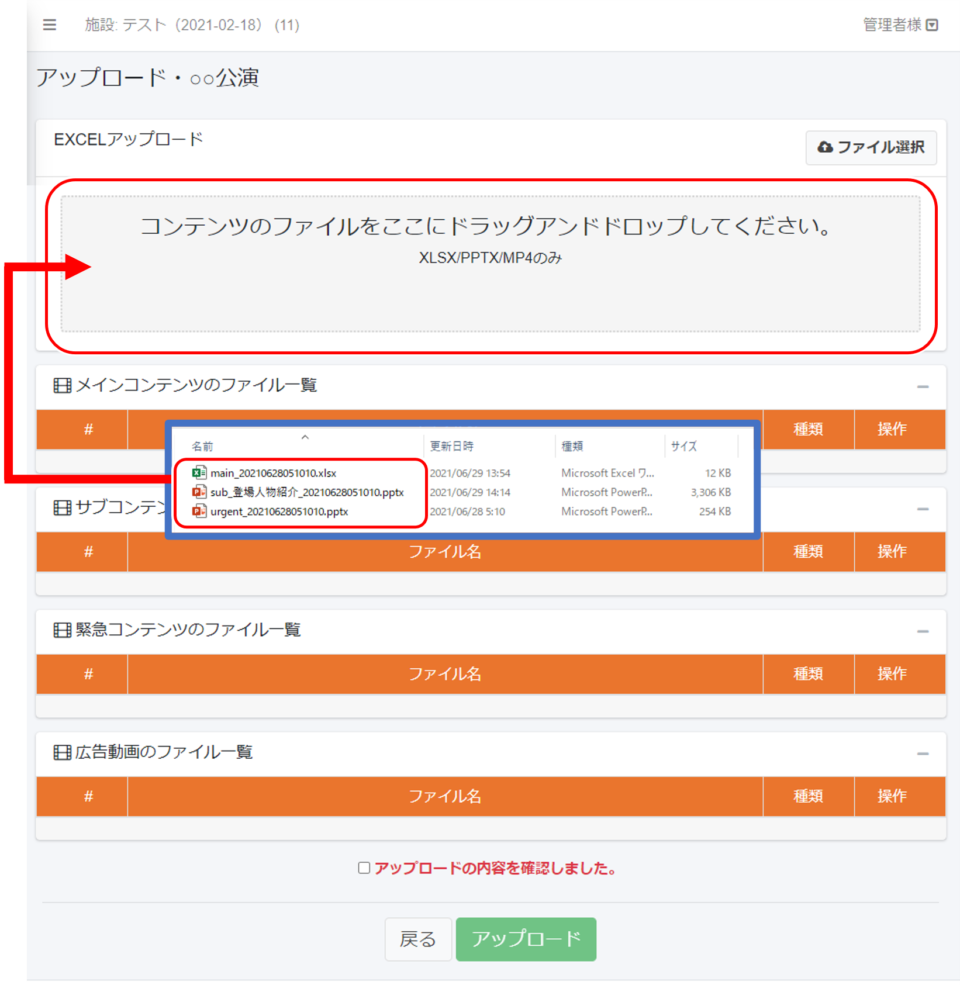Click the 種類 column header in explorer
Screen dimensions: 960x985
coord(573,446)
